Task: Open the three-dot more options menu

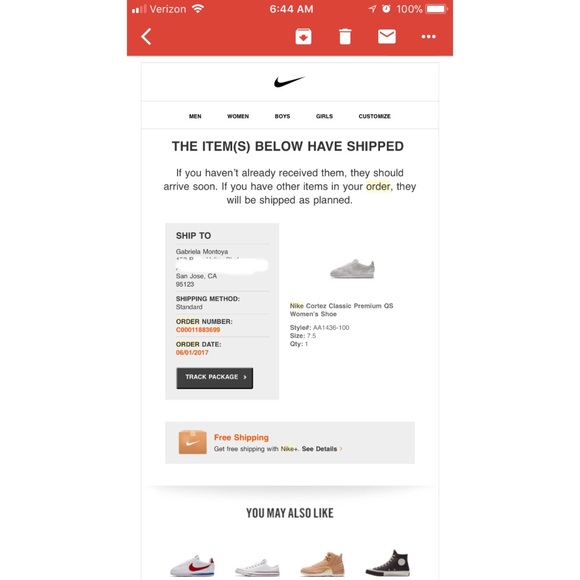Action: coord(428,37)
